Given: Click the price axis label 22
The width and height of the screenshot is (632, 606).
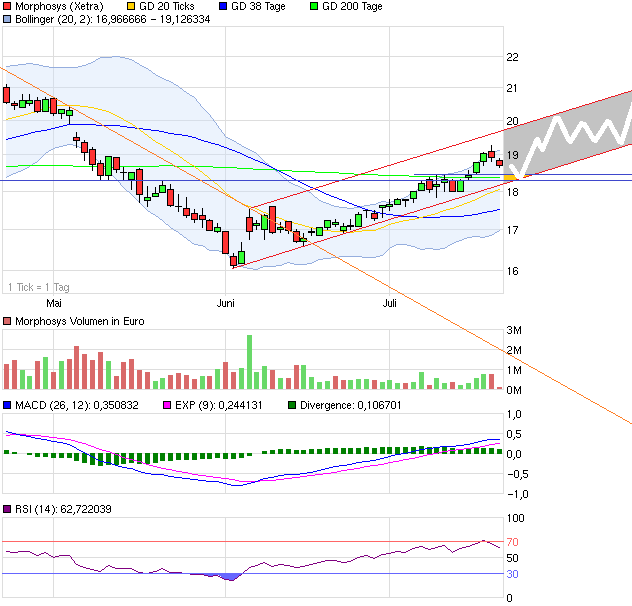Looking at the screenshot, I should pos(512,57).
